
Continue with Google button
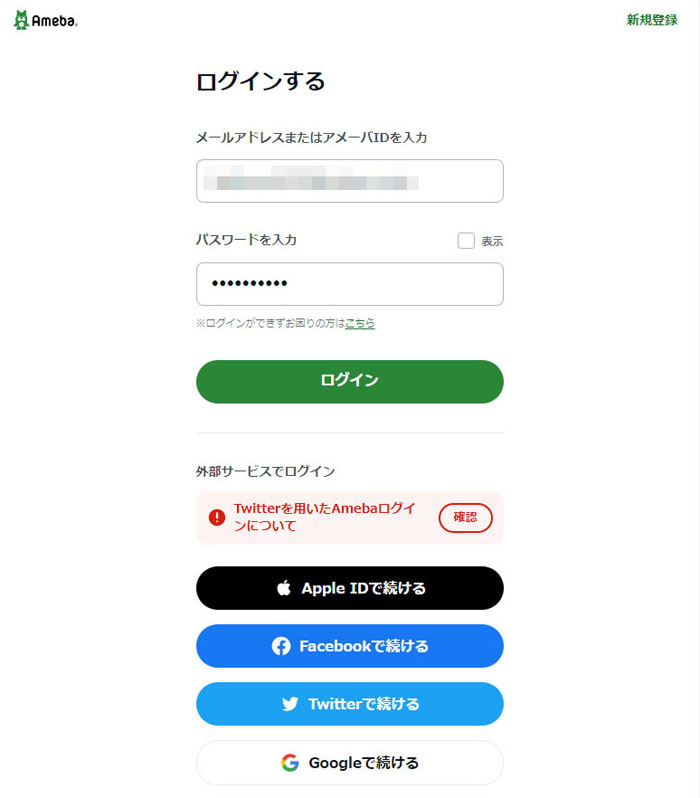350,763
